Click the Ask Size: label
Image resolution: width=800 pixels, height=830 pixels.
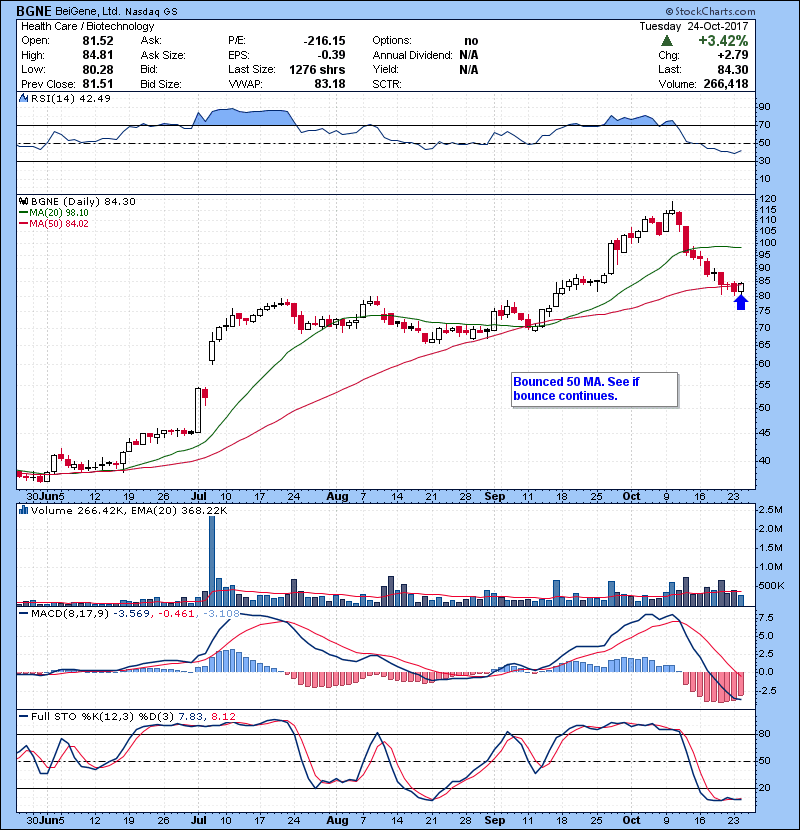[163, 55]
